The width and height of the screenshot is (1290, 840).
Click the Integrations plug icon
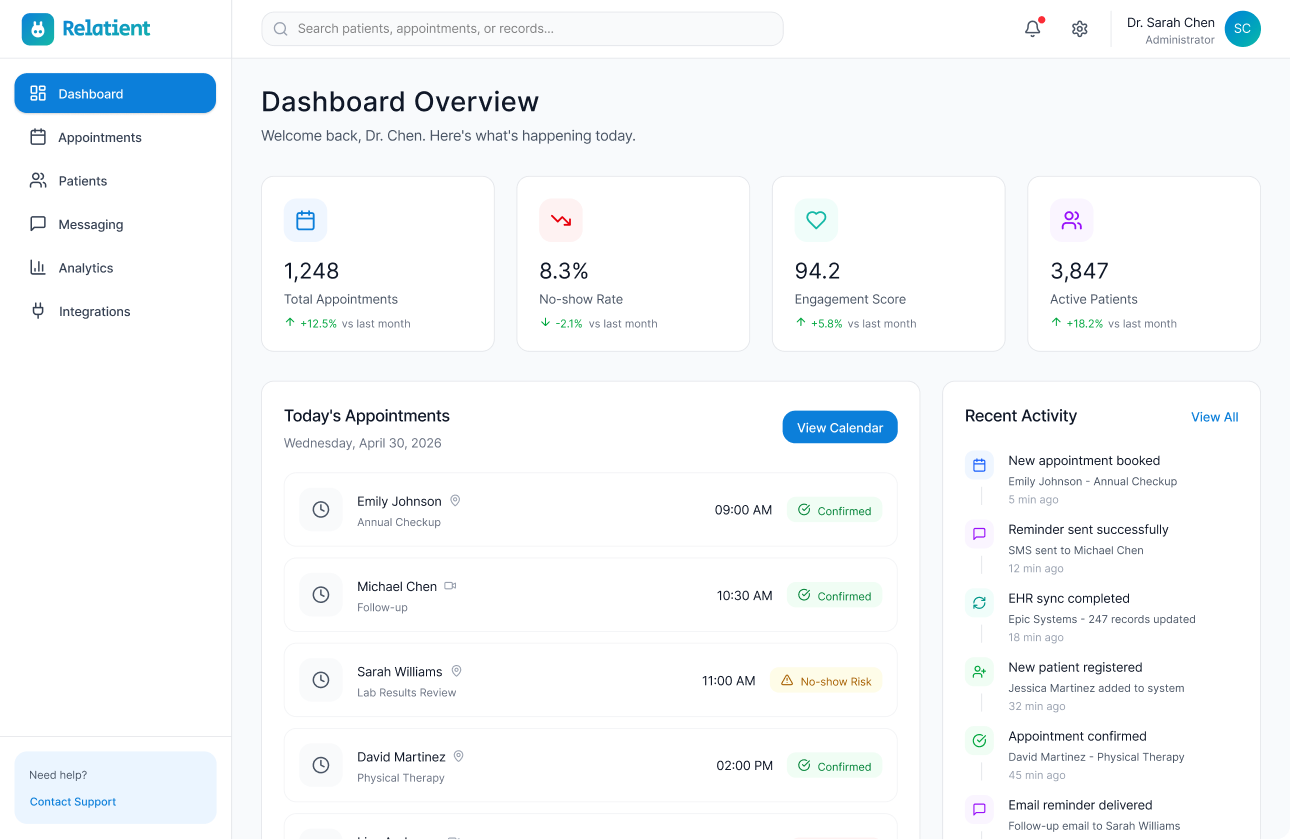pos(38,311)
